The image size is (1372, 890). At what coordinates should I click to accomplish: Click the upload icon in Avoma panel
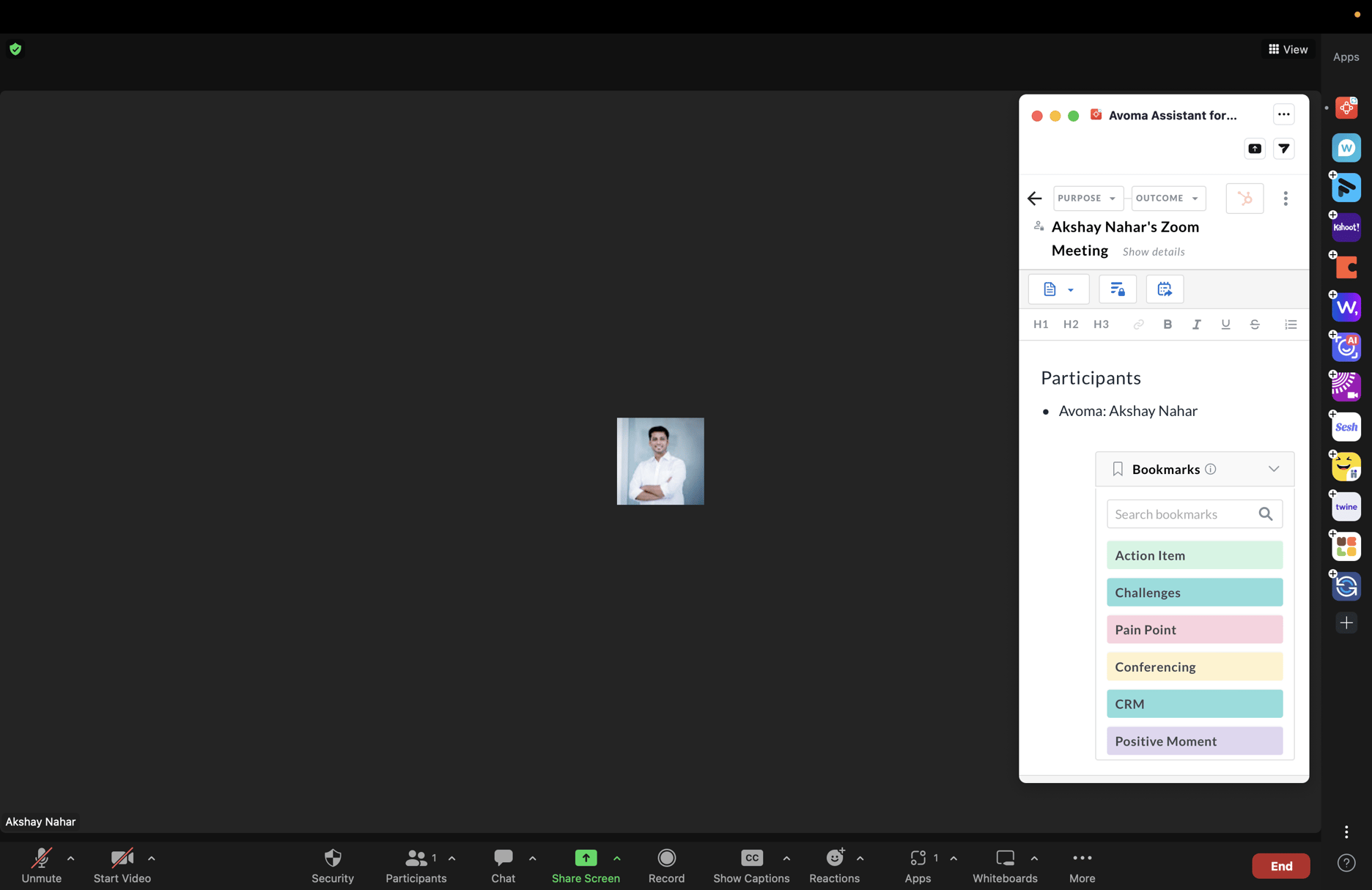[x=1254, y=148]
